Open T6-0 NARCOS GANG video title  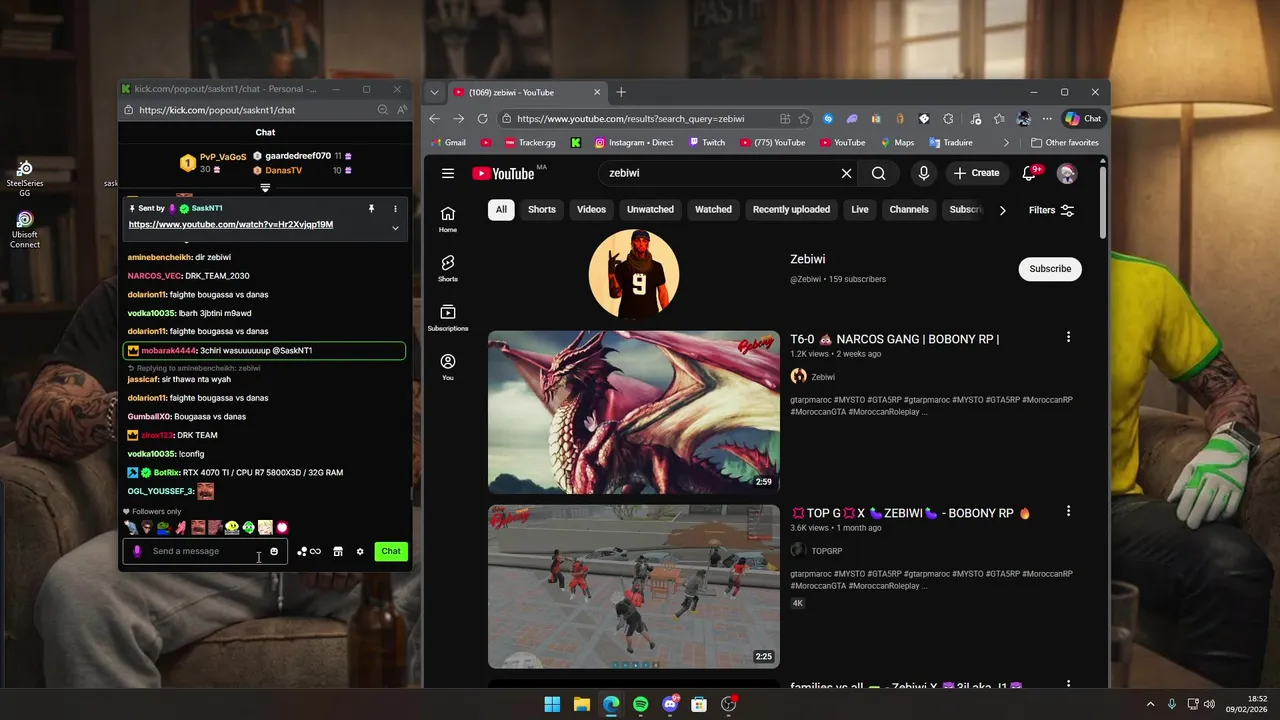click(x=895, y=339)
